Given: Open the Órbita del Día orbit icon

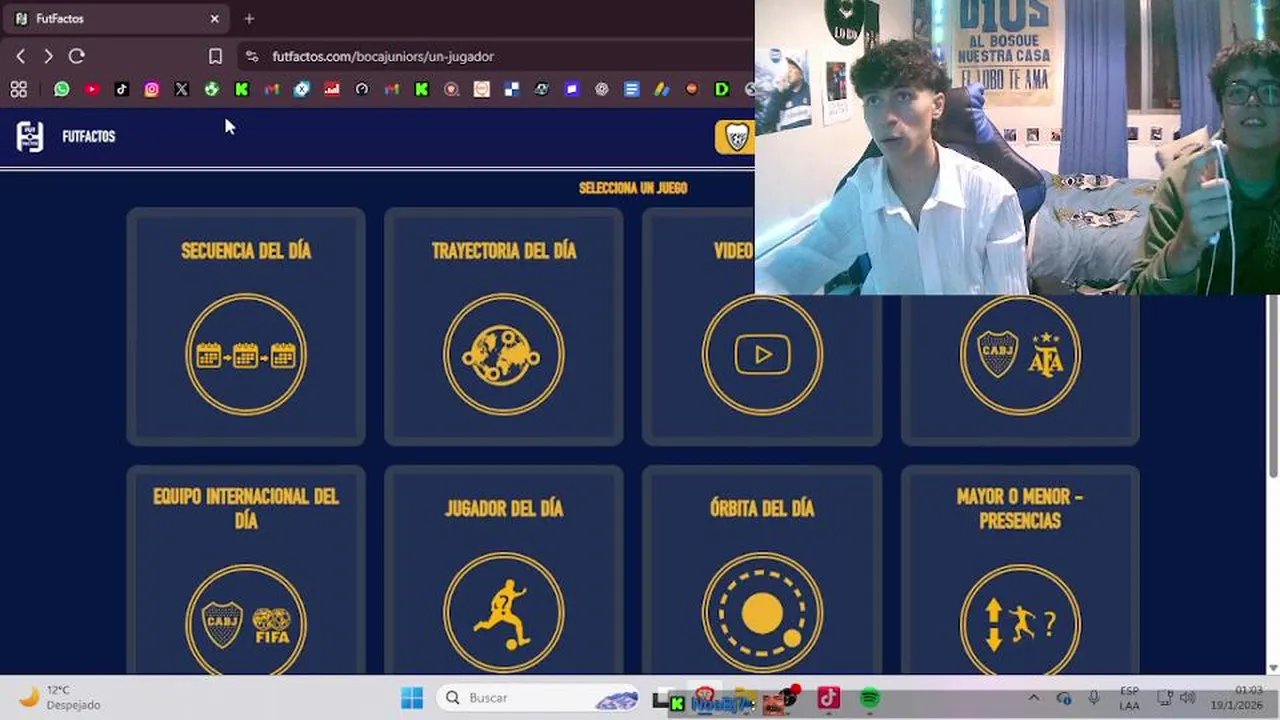Looking at the screenshot, I should 762,613.
